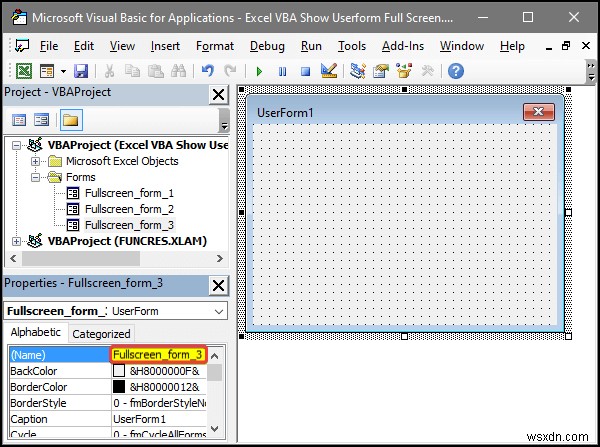The width and height of the screenshot is (600, 447).
Task: Open the View menu
Action: pyautogui.click(x=122, y=46)
